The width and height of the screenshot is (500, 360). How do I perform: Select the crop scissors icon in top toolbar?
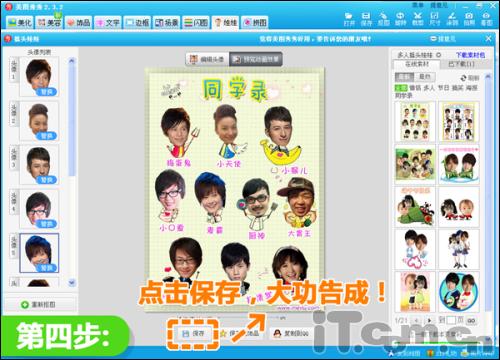pos(417,16)
